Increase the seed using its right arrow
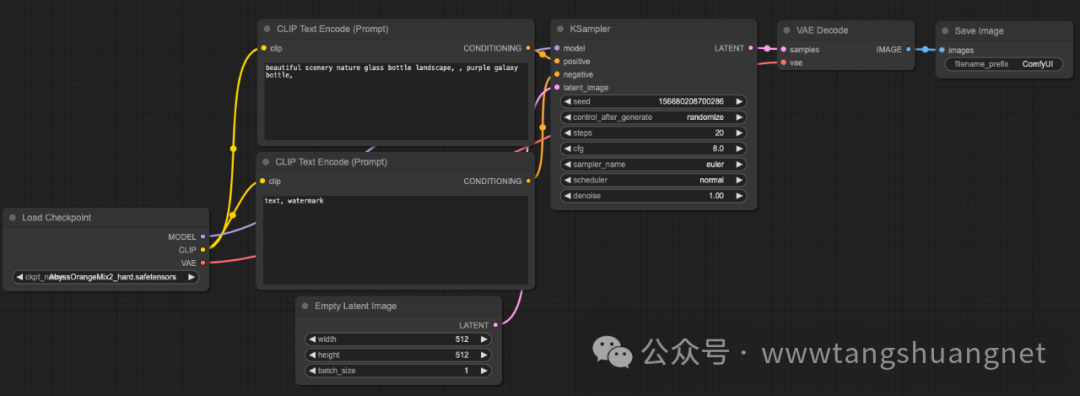The image size is (1080, 396). point(739,101)
